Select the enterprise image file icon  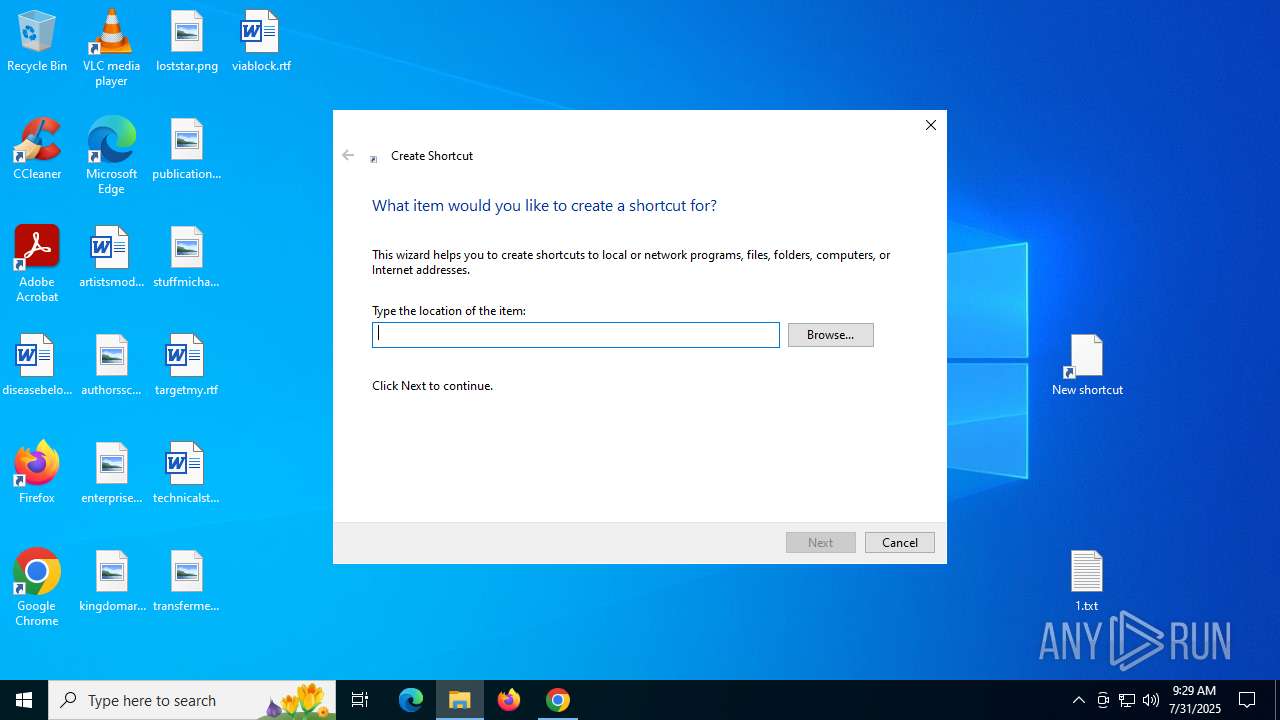111,474
